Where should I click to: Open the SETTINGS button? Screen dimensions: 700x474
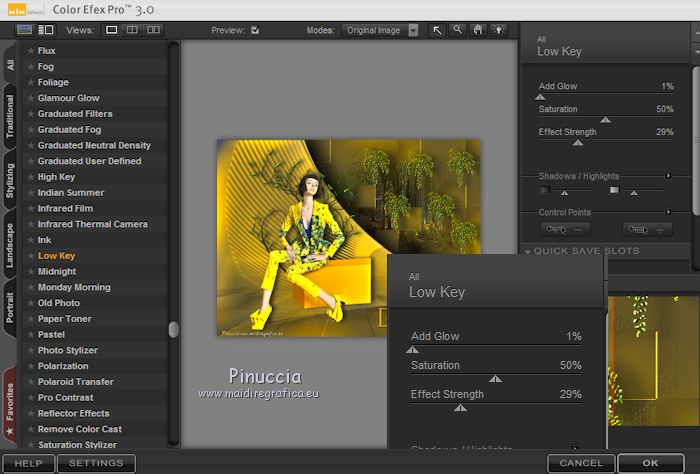pyautogui.click(x=96, y=463)
